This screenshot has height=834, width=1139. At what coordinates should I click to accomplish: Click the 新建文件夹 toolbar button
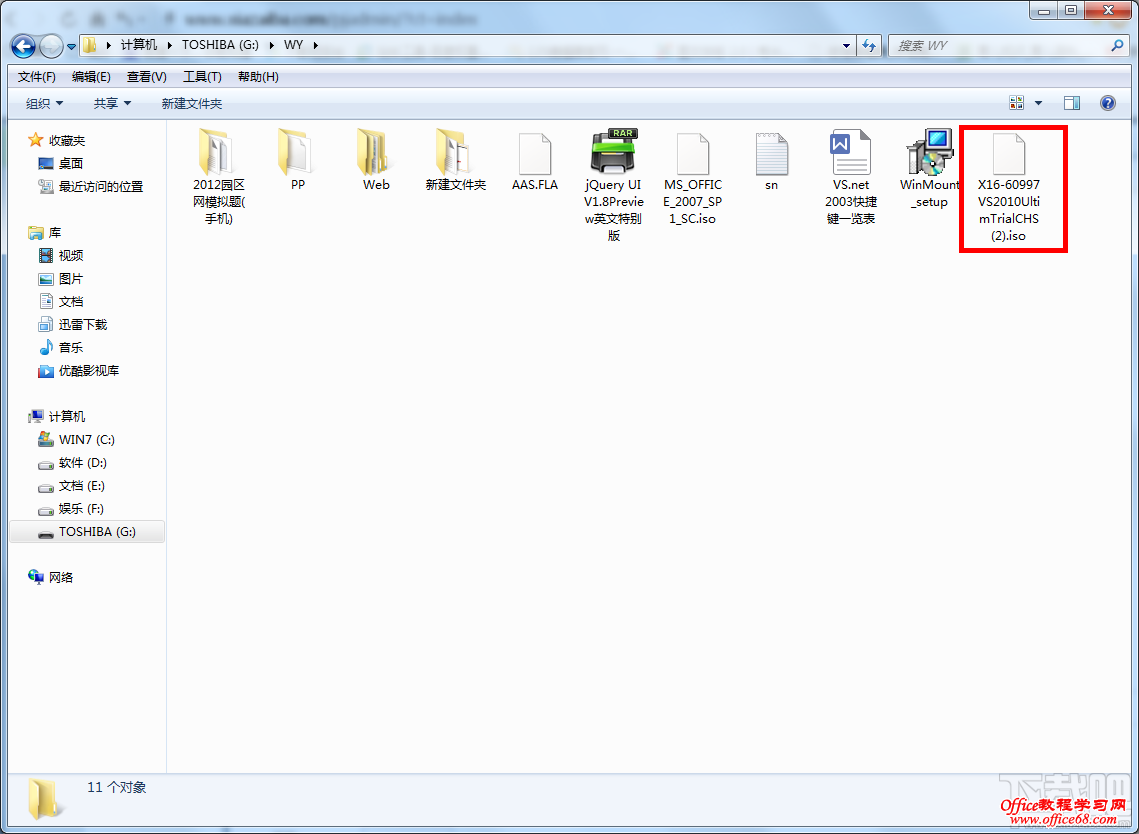tap(192, 104)
